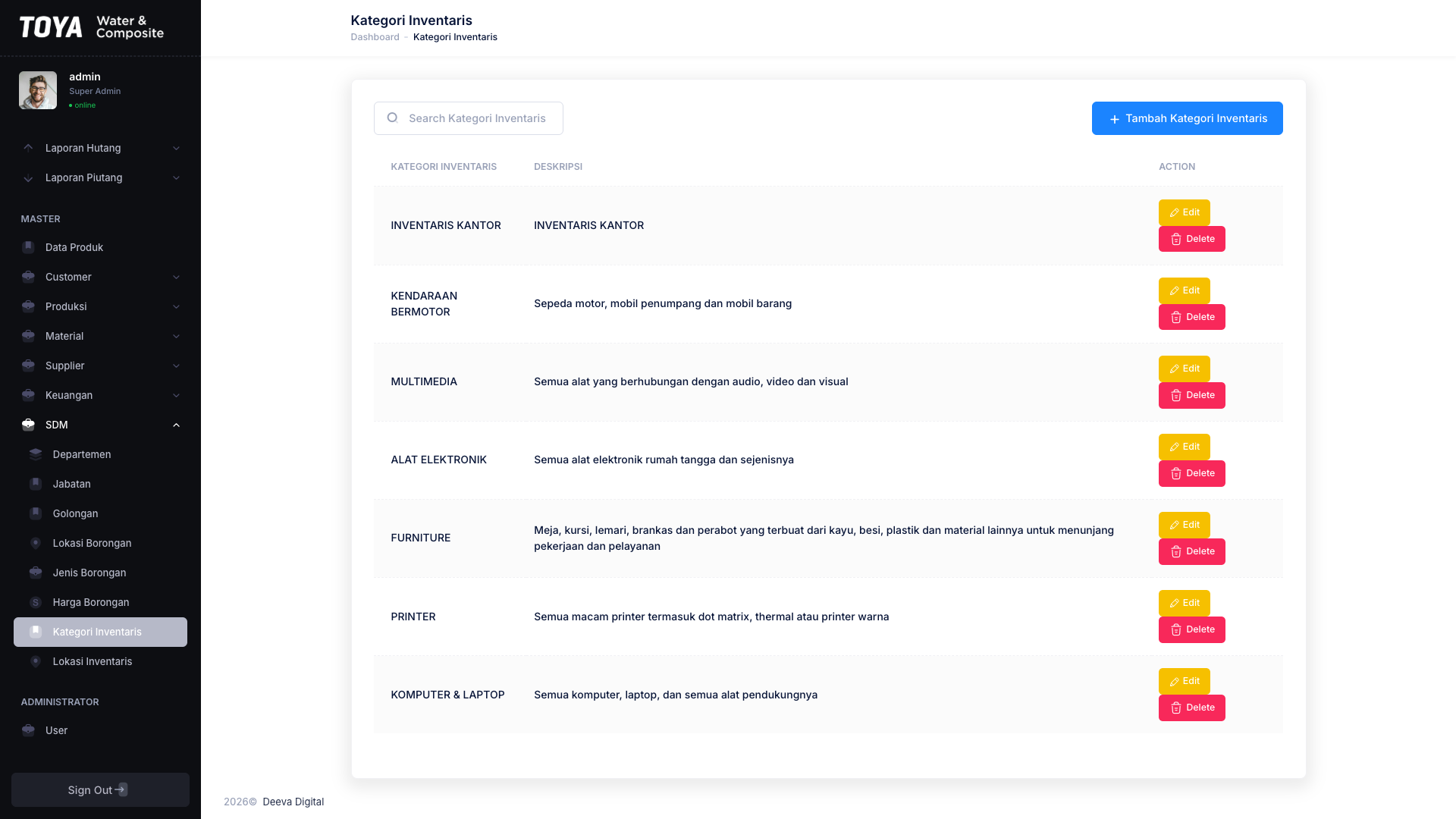Edit the MULTIMEDIA category
The height and width of the screenshot is (819, 1456).
(1184, 369)
